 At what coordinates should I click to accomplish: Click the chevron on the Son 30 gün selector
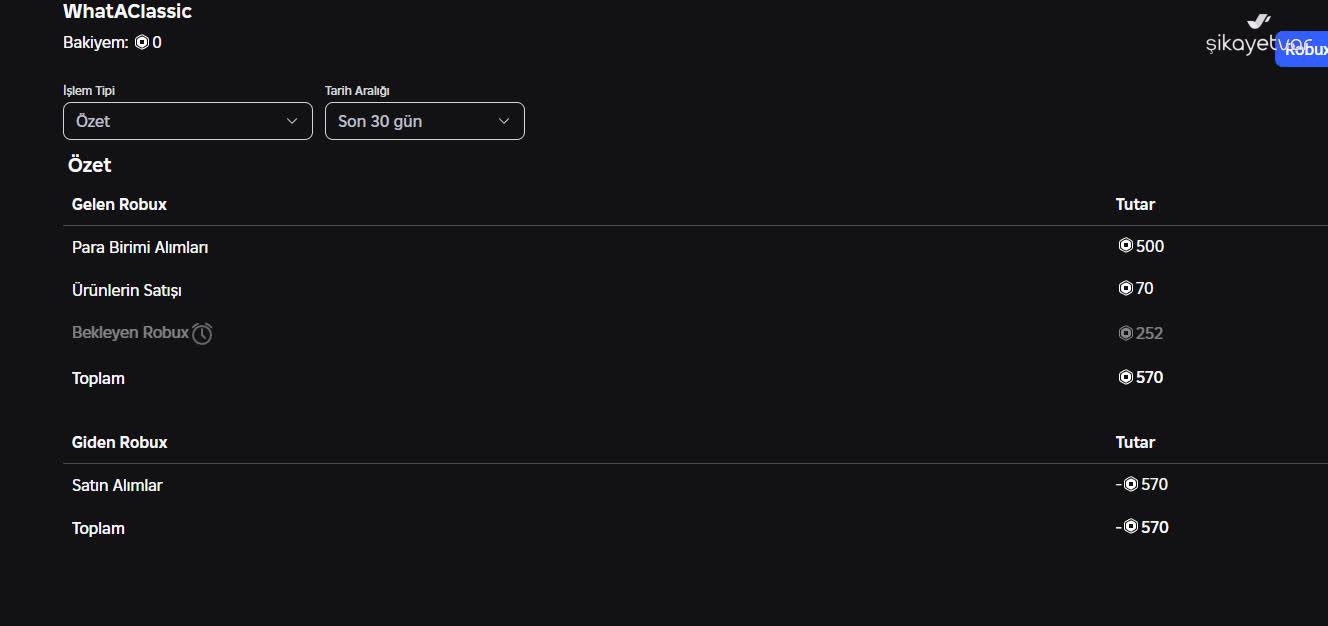505,121
